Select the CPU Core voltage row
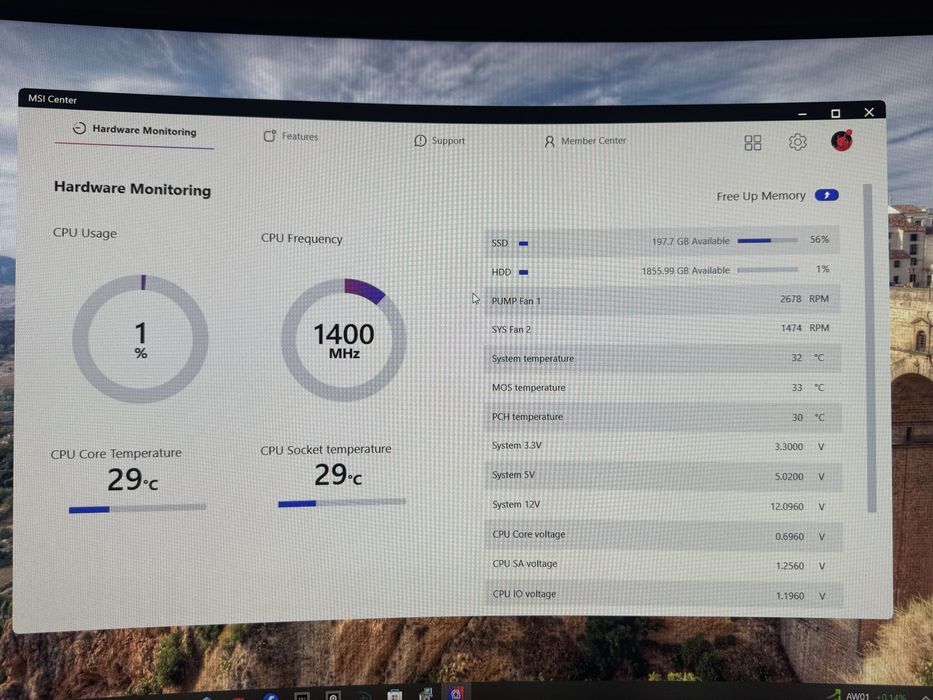 [x=662, y=535]
